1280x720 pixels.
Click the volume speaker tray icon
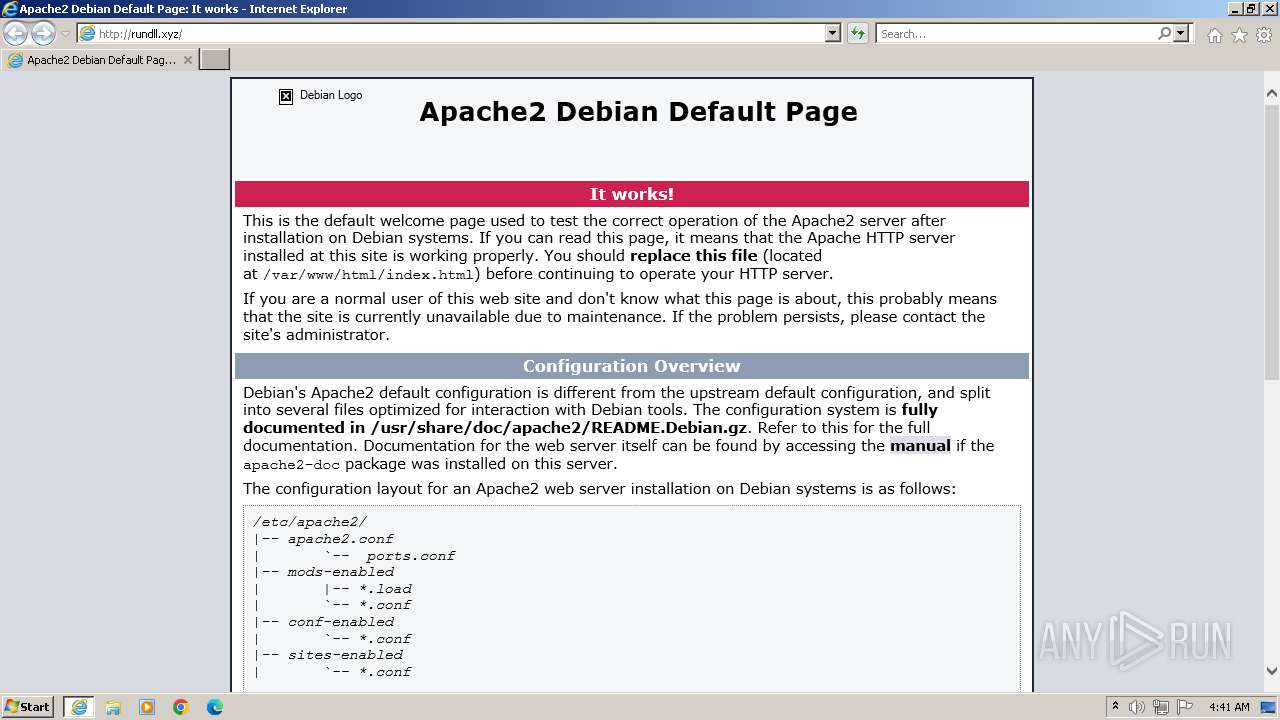[x=1137, y=707]
